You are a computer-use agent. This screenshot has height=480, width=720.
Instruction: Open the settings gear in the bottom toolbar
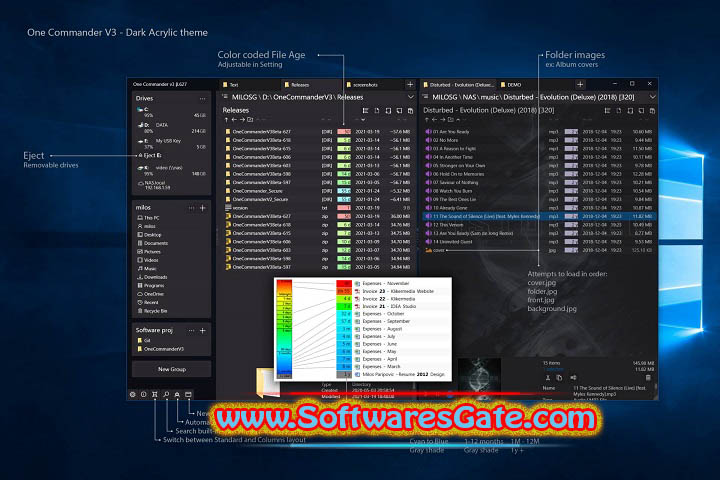pyautogui.click(x=133, y=394)
